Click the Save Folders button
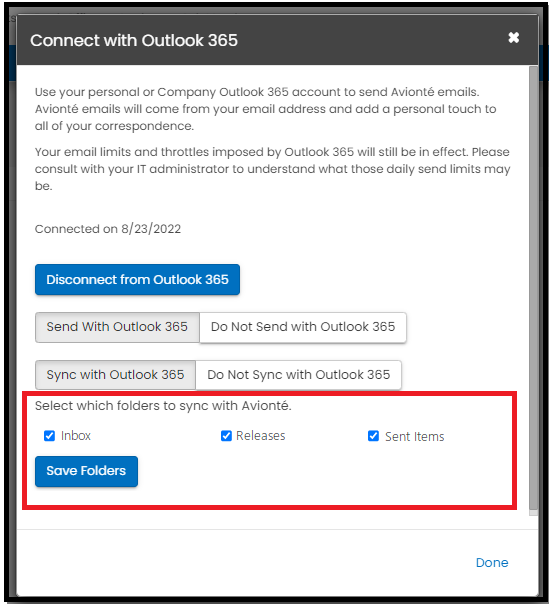This screenshot has width=549, height=608. (86, 471)
